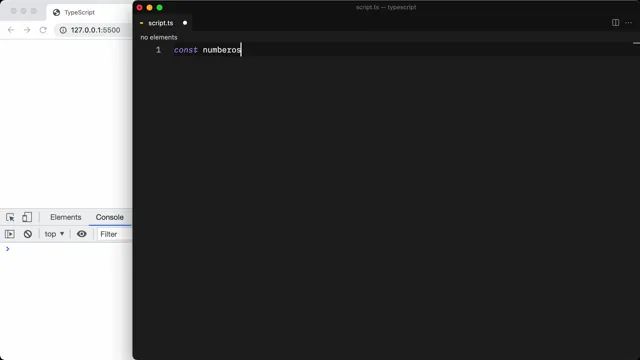Show the console sidebar
Viewport: 640px width, 360px height.
10,234
